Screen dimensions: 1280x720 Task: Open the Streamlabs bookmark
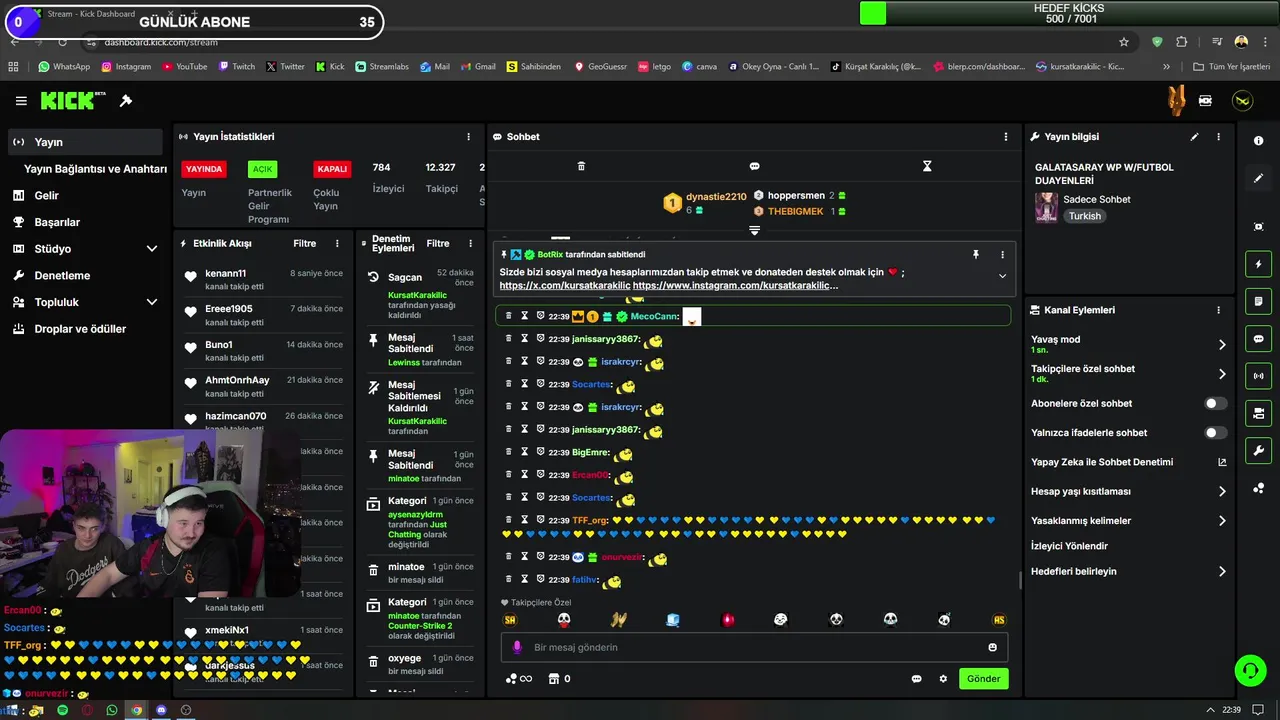(381, 67)
